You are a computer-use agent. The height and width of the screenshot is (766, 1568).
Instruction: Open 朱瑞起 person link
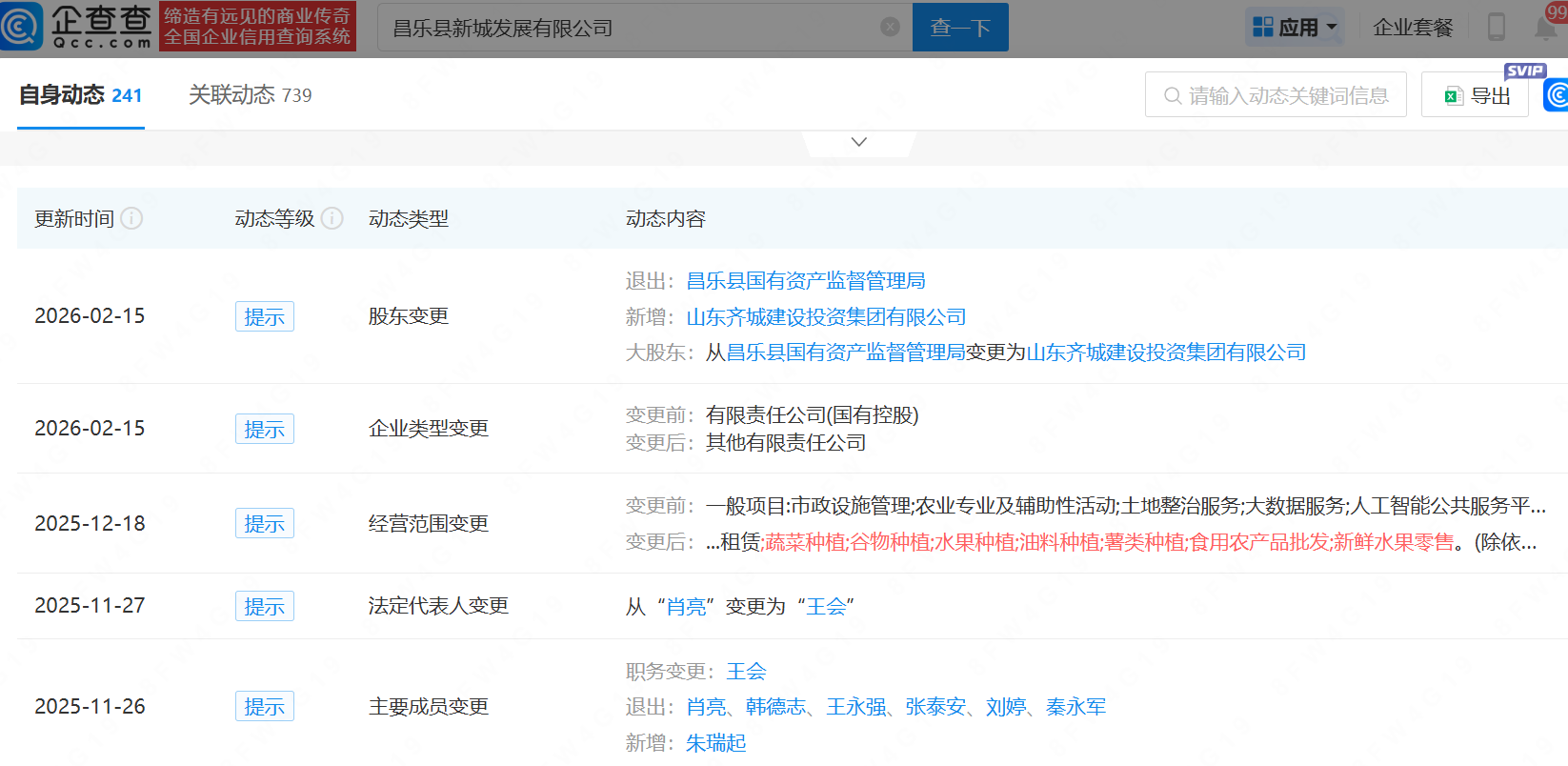(x=715, y=743)
